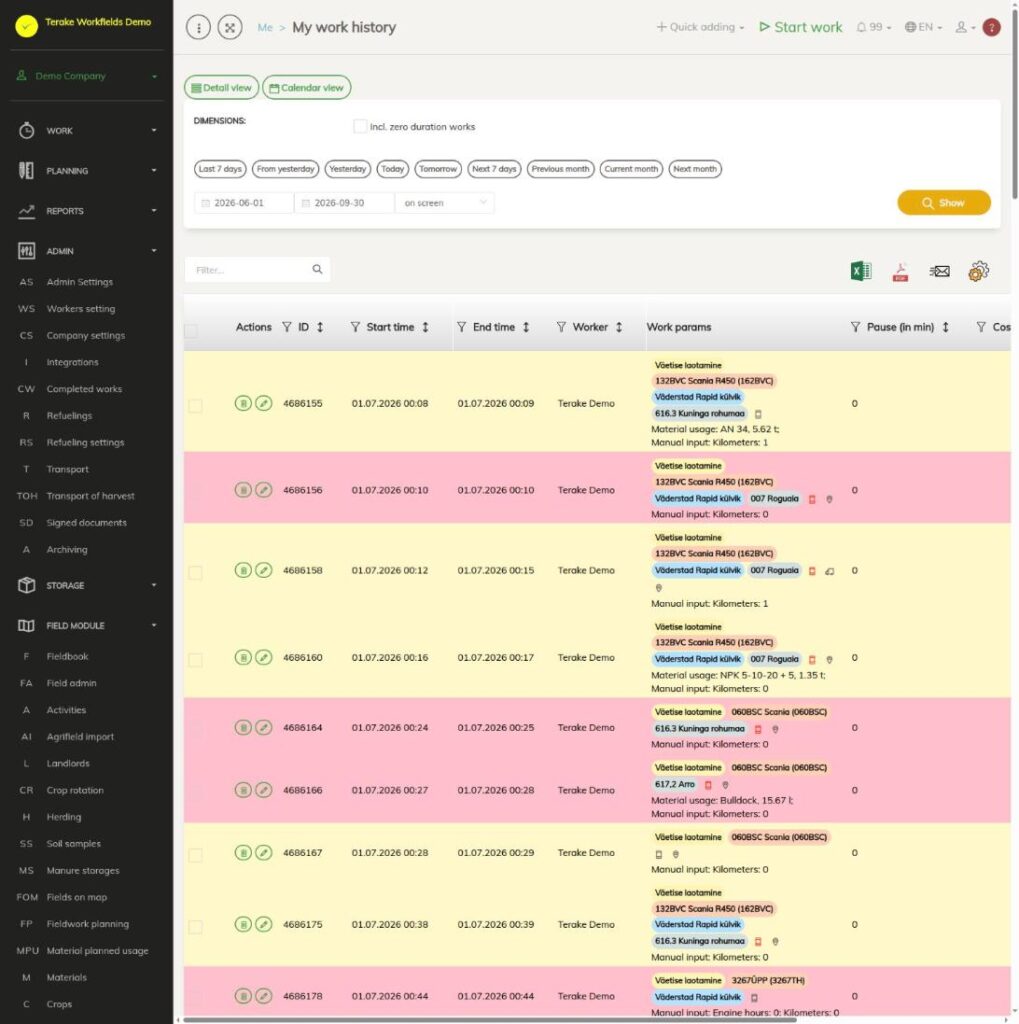
Task: Edit work entry 4686158
Action: click(264, 570)
